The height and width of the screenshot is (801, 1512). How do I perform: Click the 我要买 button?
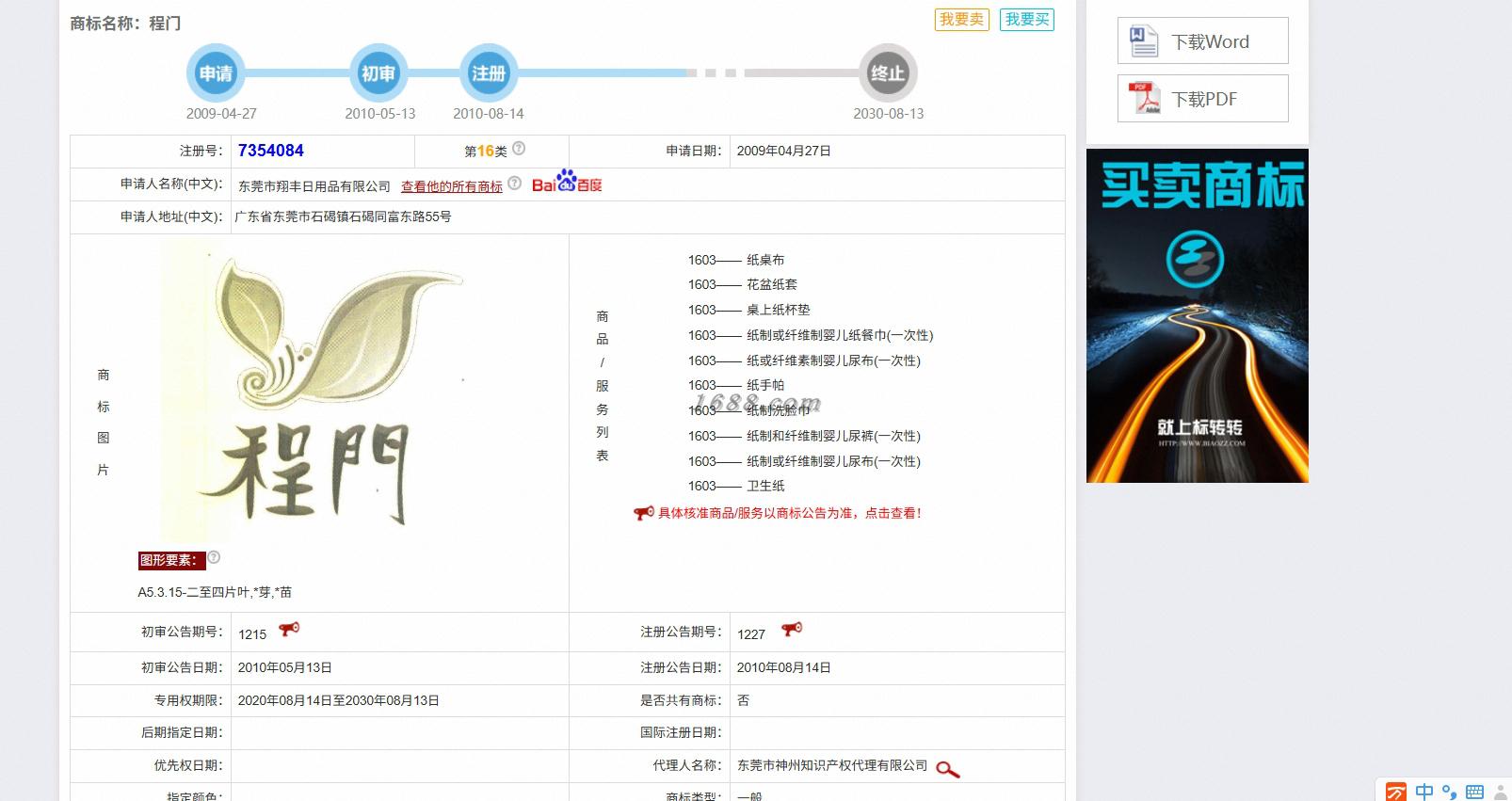tap(1027, 20)
